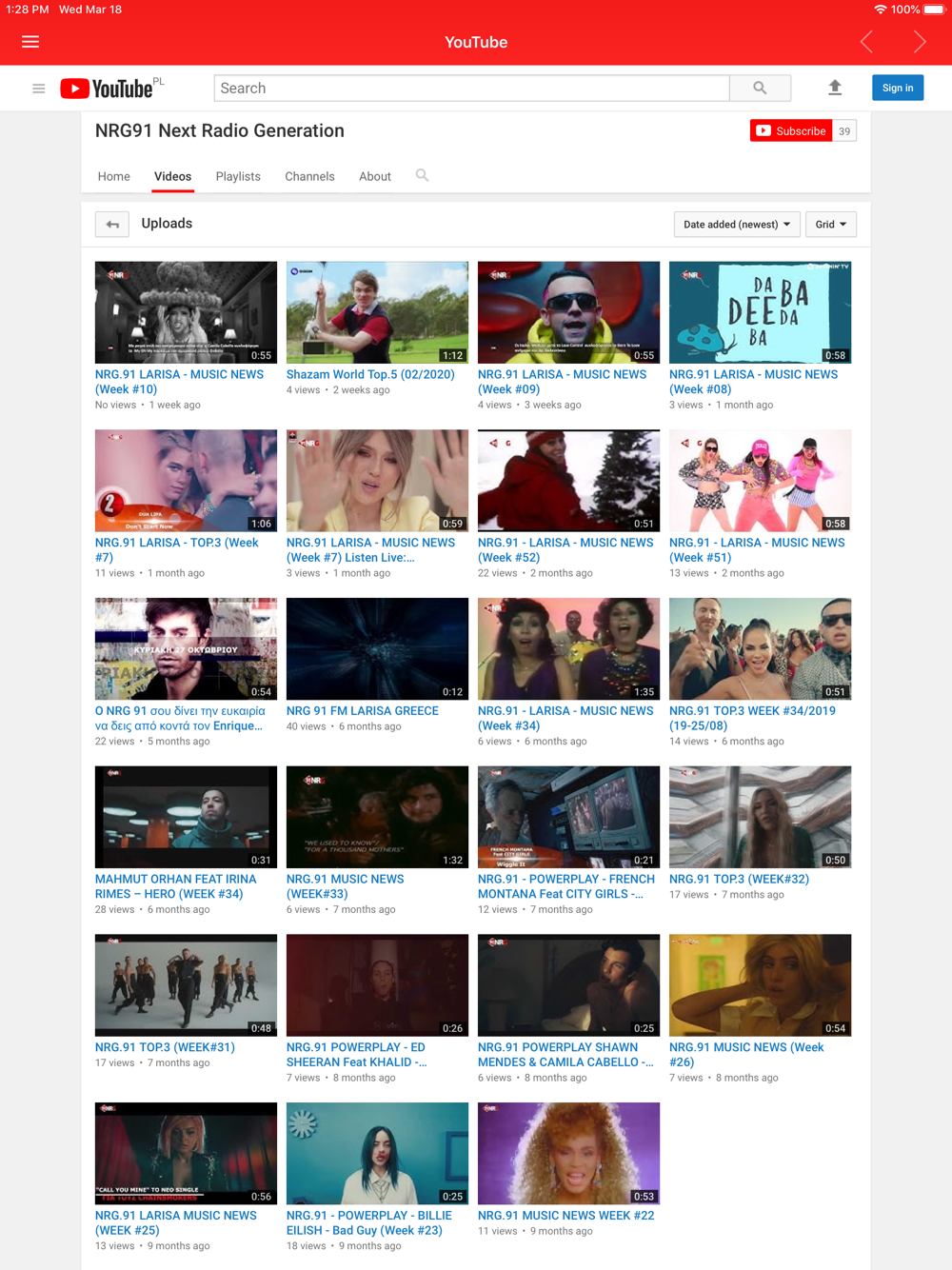The width and height of the screenshot is (952, 1270).
Task: Click into the Search field
Action: (472, 89)
